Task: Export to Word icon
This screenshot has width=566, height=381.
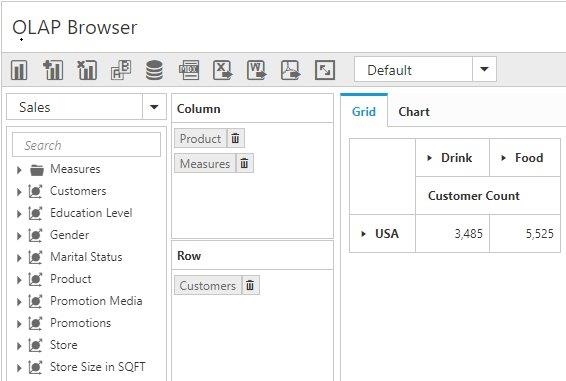Action: click(x=257, y=70)
